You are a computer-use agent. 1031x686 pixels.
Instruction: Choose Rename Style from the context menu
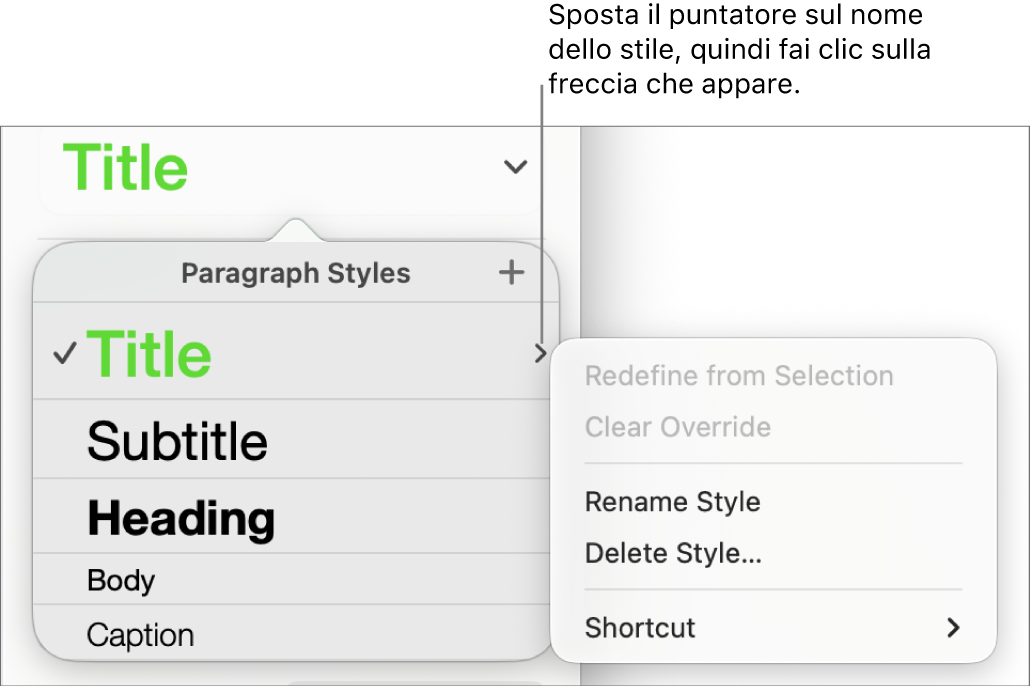[x=672, y=502]
